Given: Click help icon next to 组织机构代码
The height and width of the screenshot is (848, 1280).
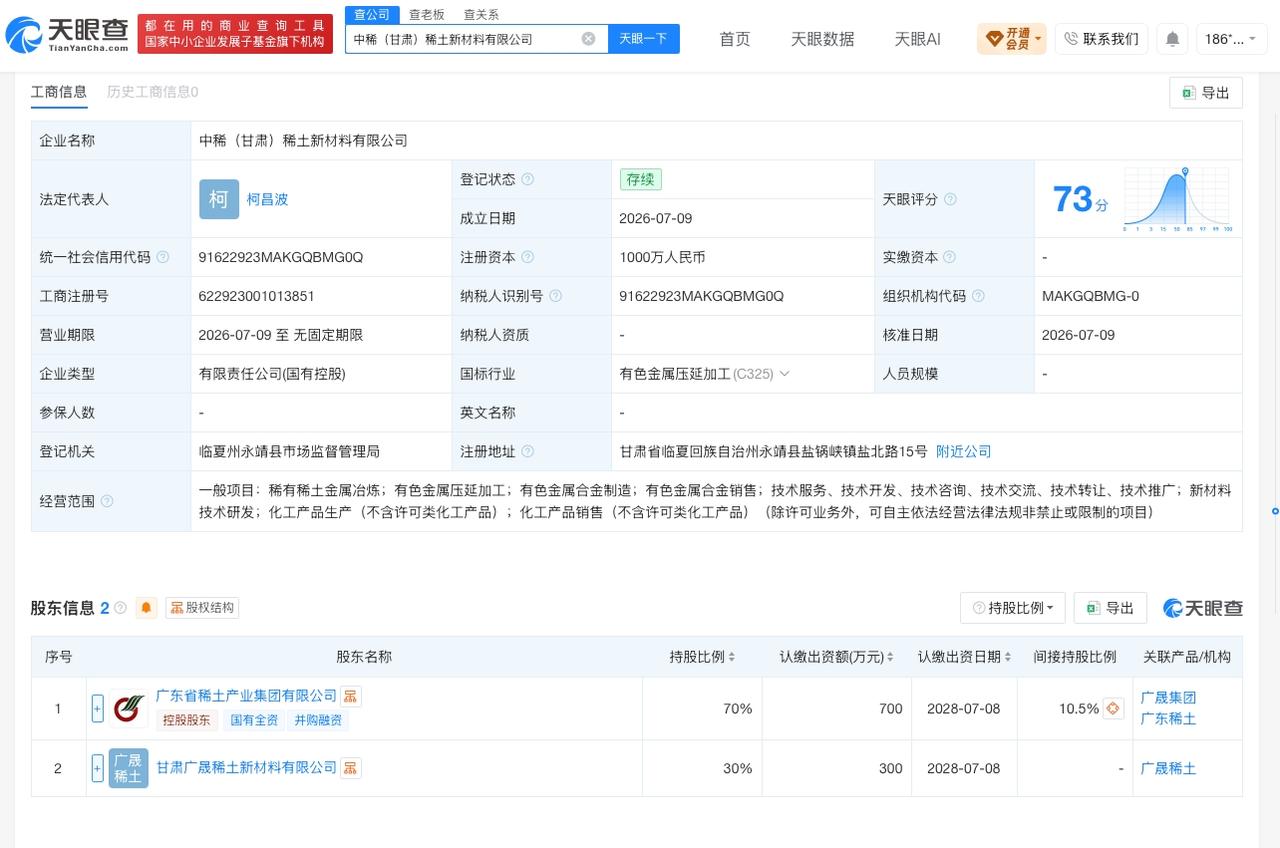Looking at the screenshot, I should [x=978, y=296].
